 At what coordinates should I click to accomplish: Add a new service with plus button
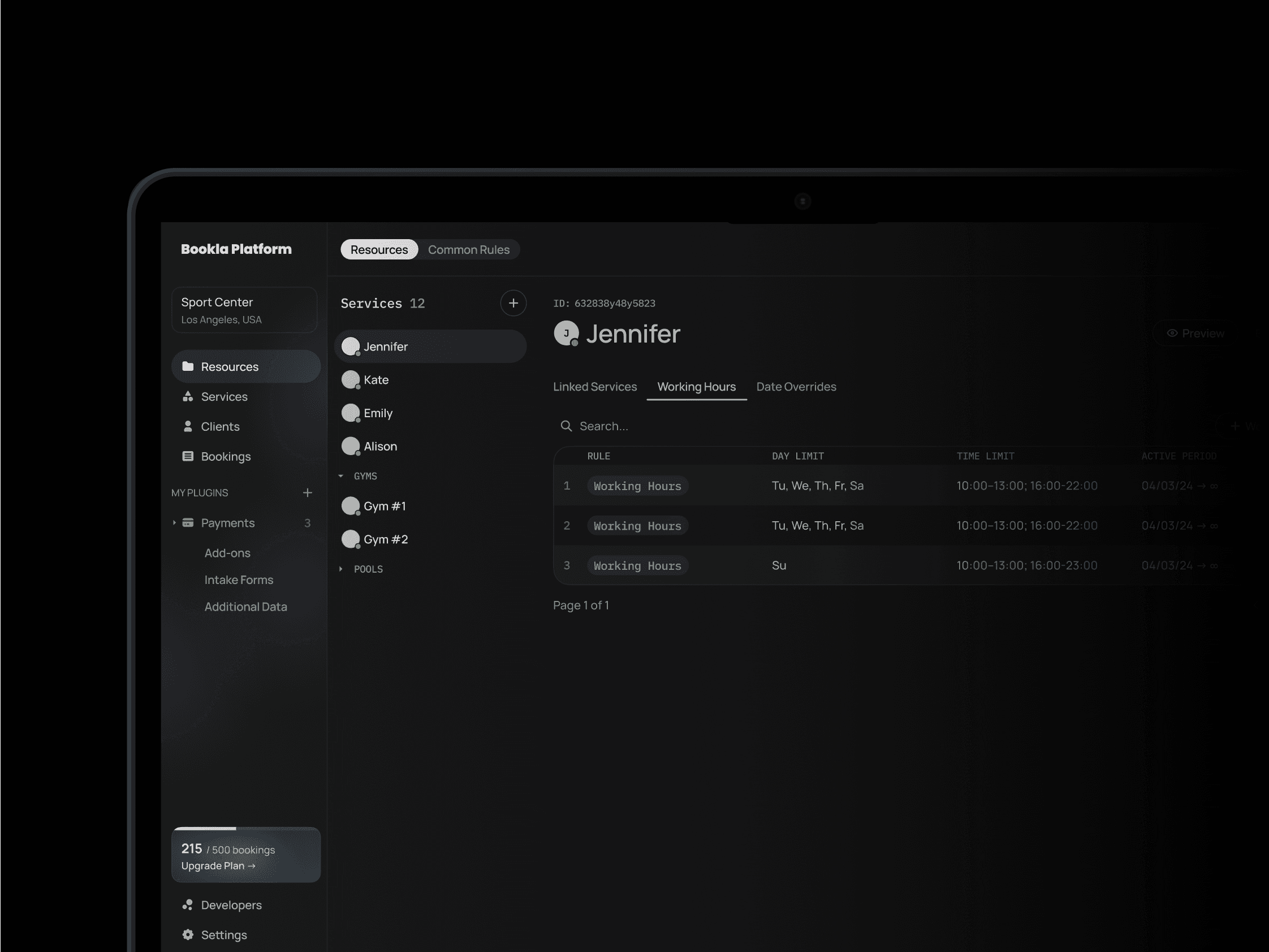coord(513,303)
